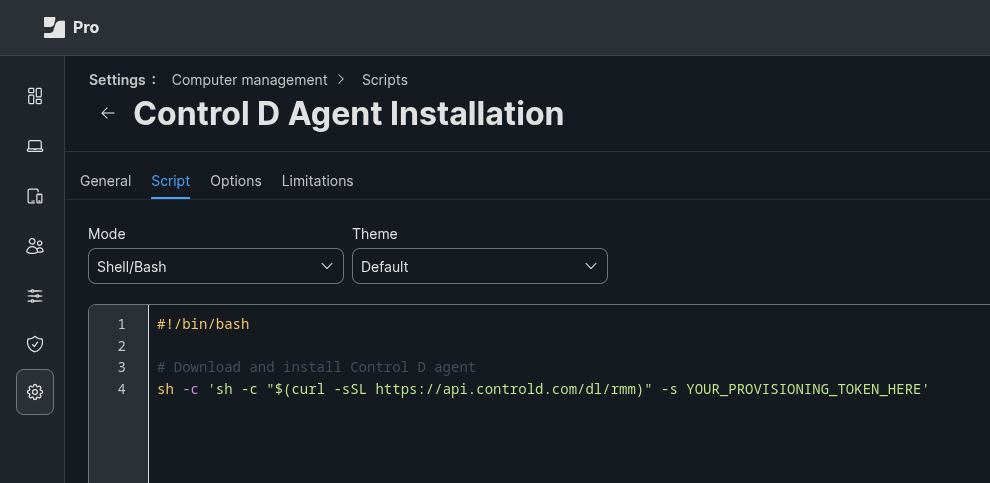The image size is (990, 483).
Task: Click the empty area of code editor
Action: (568, 442)
